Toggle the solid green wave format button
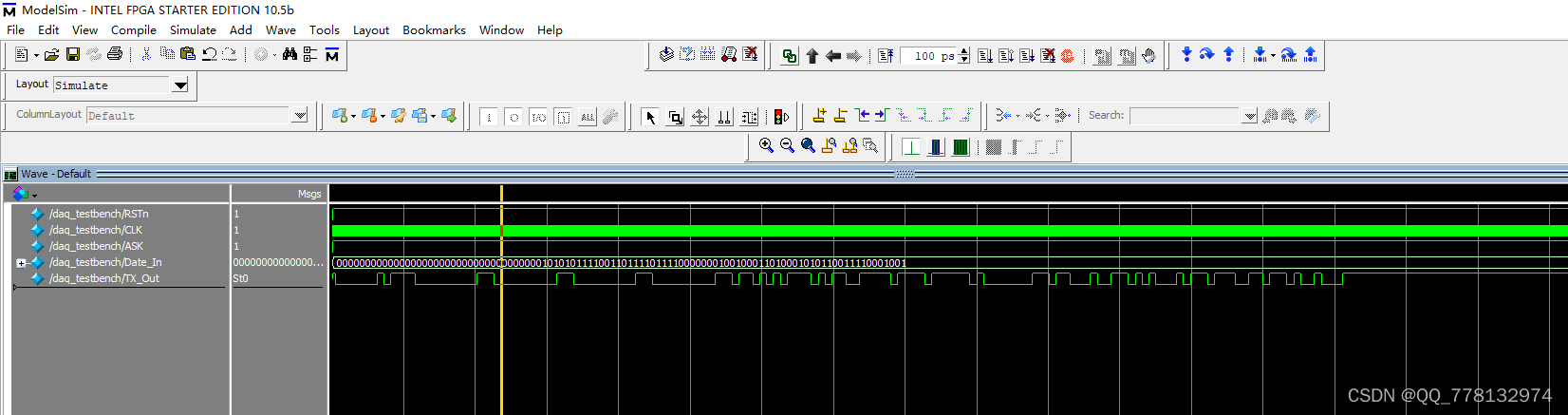Image resolution: width=1568 pixels, height=415 pixels. tap(961, 146)
